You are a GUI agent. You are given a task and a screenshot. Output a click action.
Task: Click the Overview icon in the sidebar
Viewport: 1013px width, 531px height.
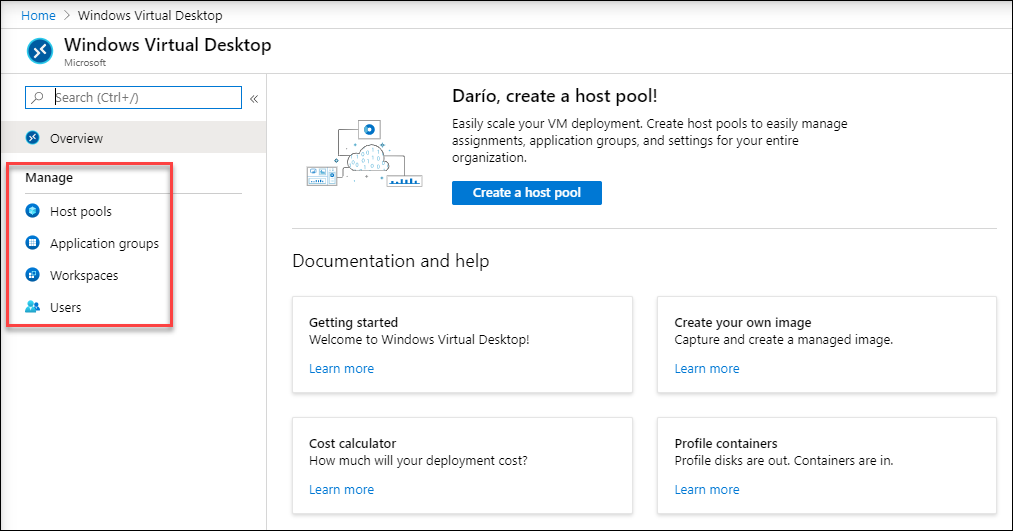(x=32, y=138)
